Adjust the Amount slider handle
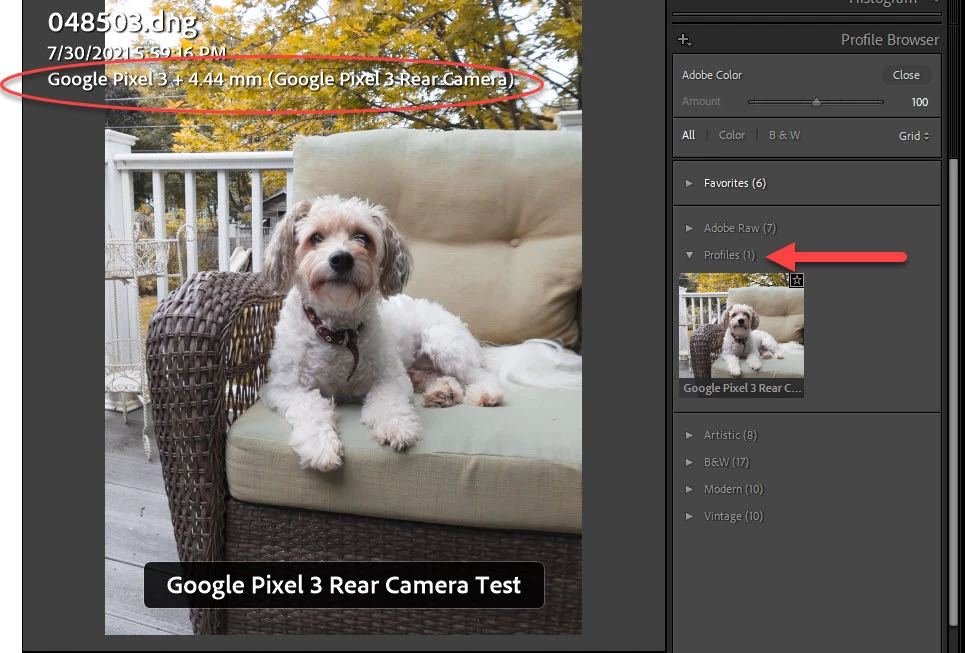Image resolution: width=965 pixels, height=653 pixels. click(x=816, y=102)
